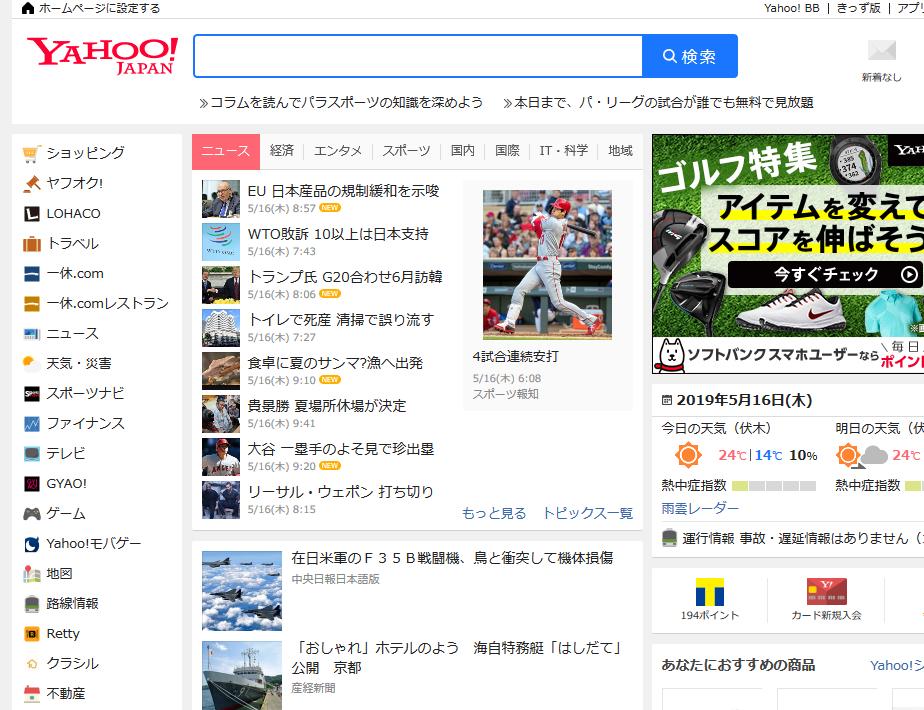Click the train icon beside 運行情報
This screenshot has height=710, width=924.
[x=669, y=538]
